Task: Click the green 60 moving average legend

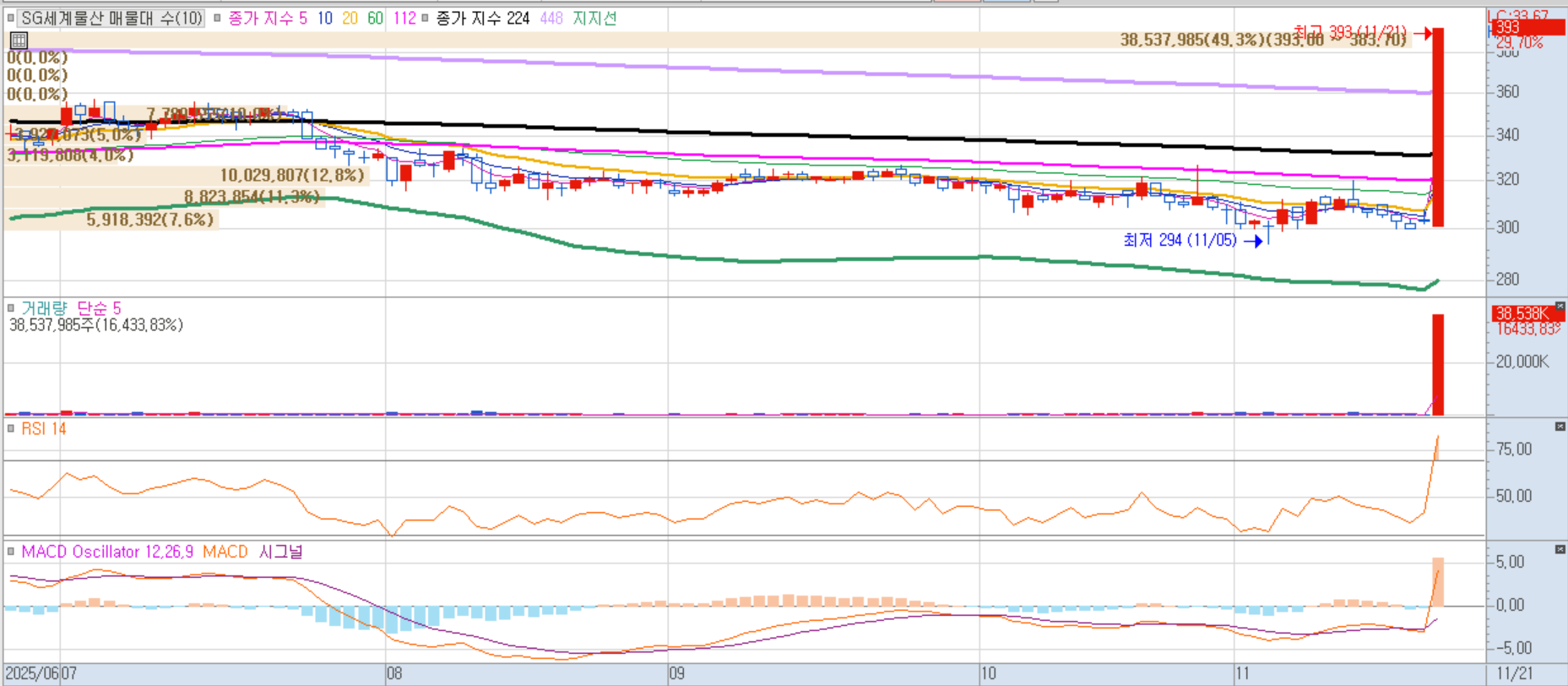Action: coord(375,18)
